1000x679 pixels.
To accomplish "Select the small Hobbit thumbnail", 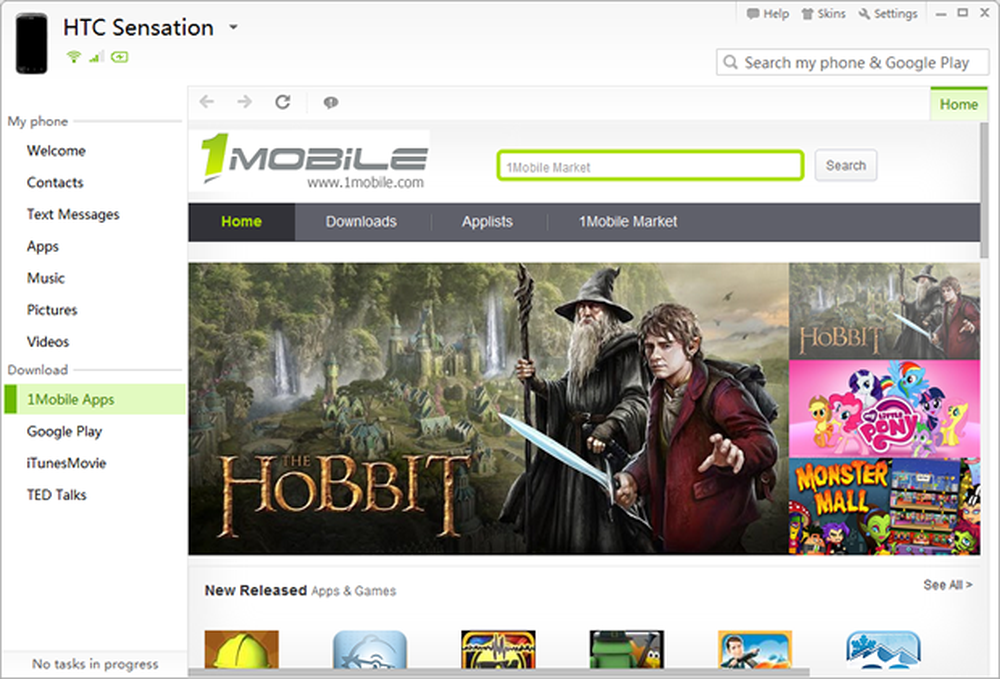I will click(x=884, y=311).
